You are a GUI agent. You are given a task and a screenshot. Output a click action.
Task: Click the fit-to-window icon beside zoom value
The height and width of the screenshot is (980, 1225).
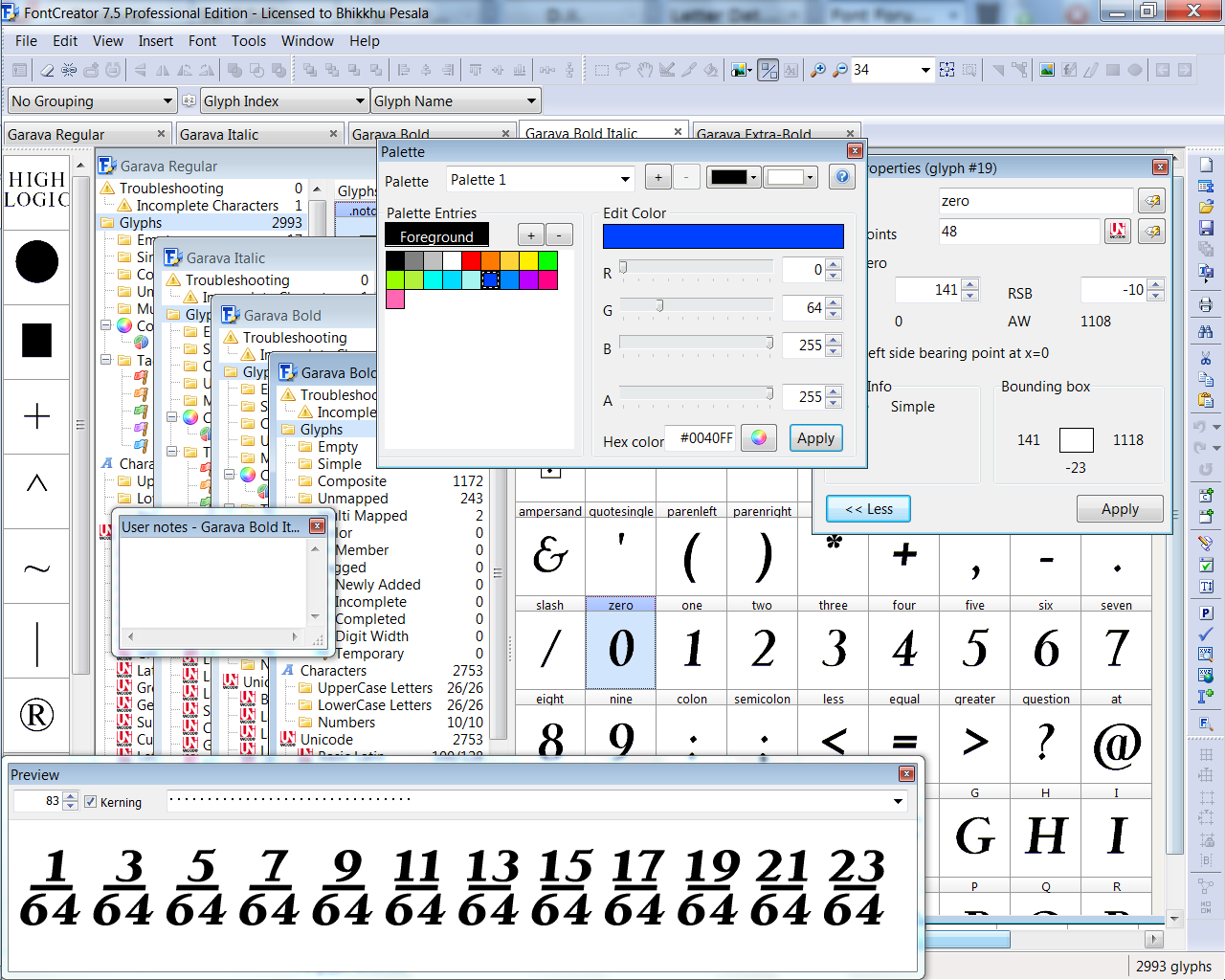947,70
